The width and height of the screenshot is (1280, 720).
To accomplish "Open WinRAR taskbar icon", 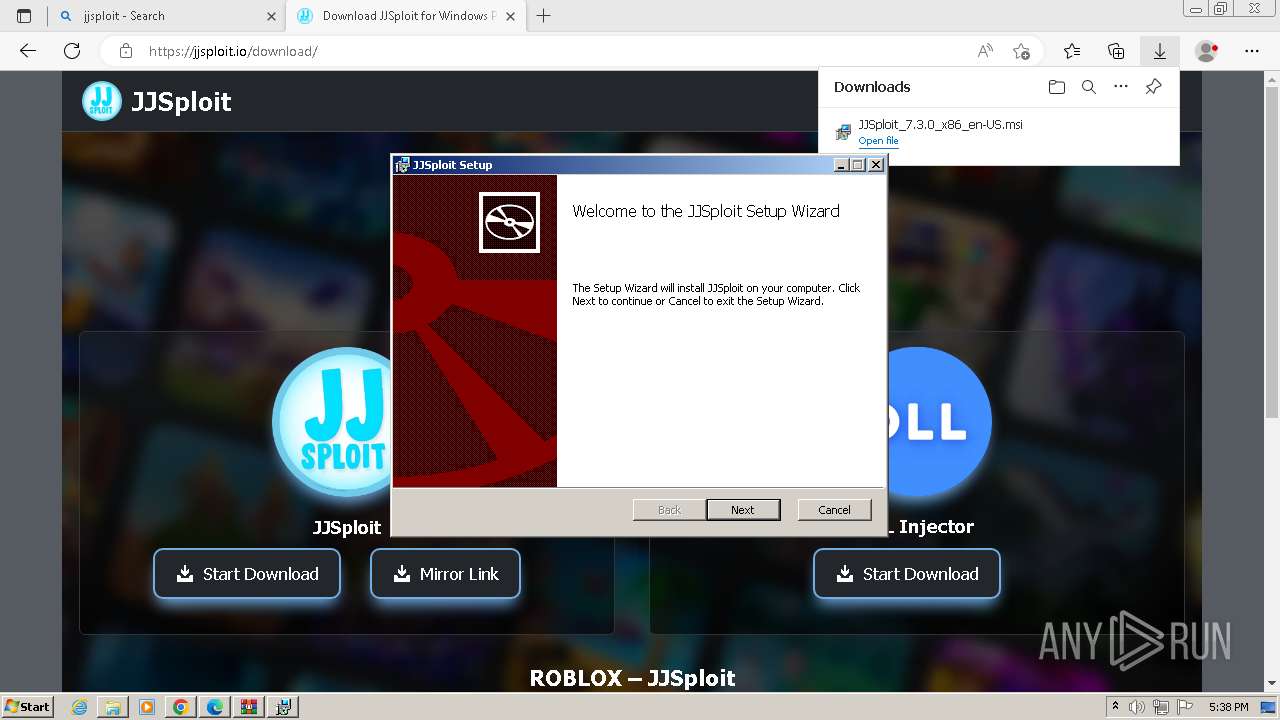I will (x=249, y=707).
